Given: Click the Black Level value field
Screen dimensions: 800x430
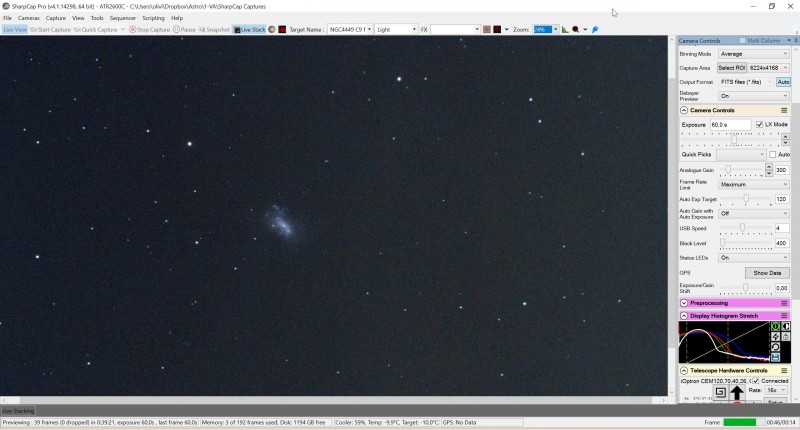Looking at the screenshot, I should coord(782,243).
